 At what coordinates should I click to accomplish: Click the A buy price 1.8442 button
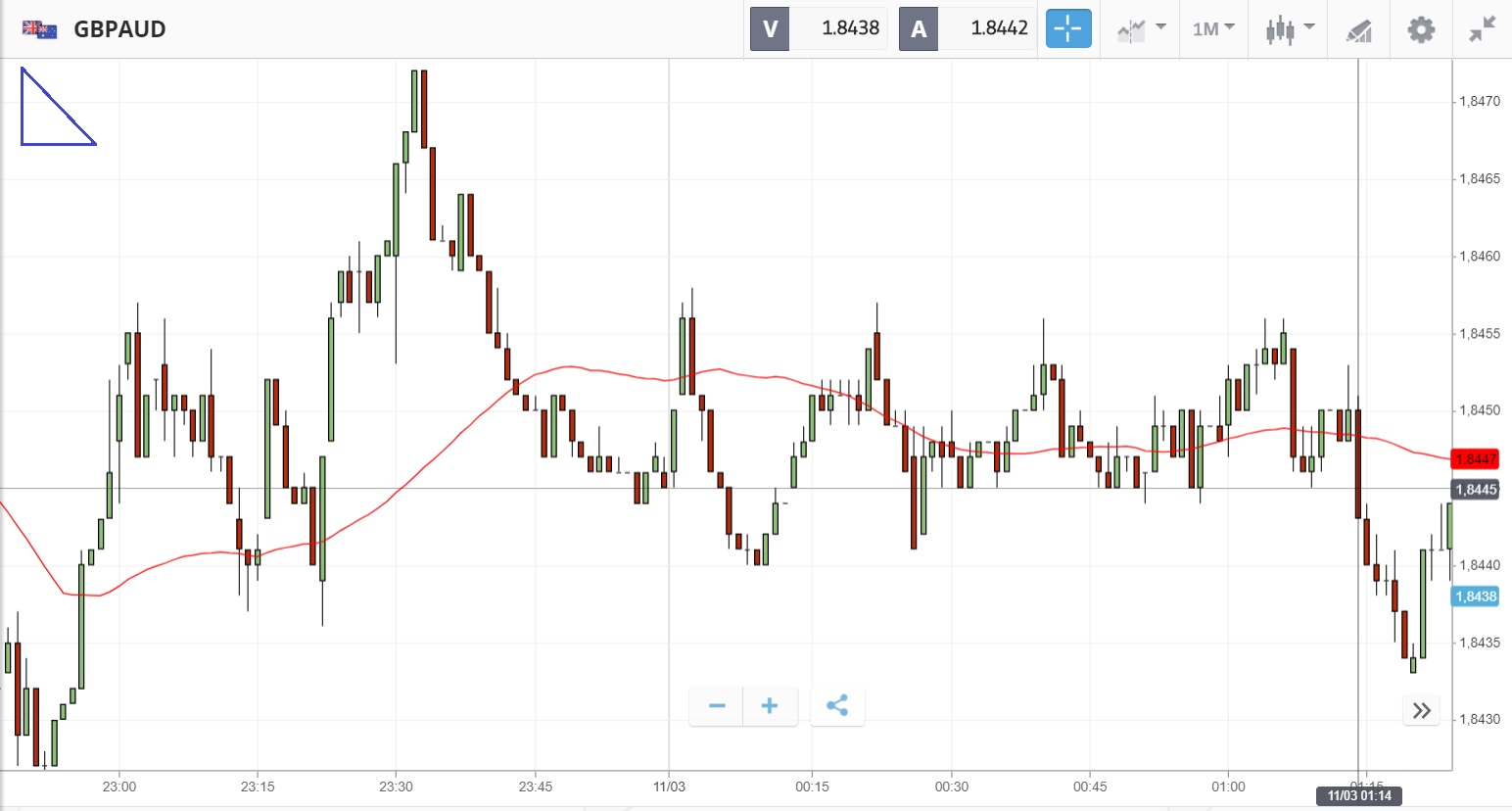click(968, 29)
